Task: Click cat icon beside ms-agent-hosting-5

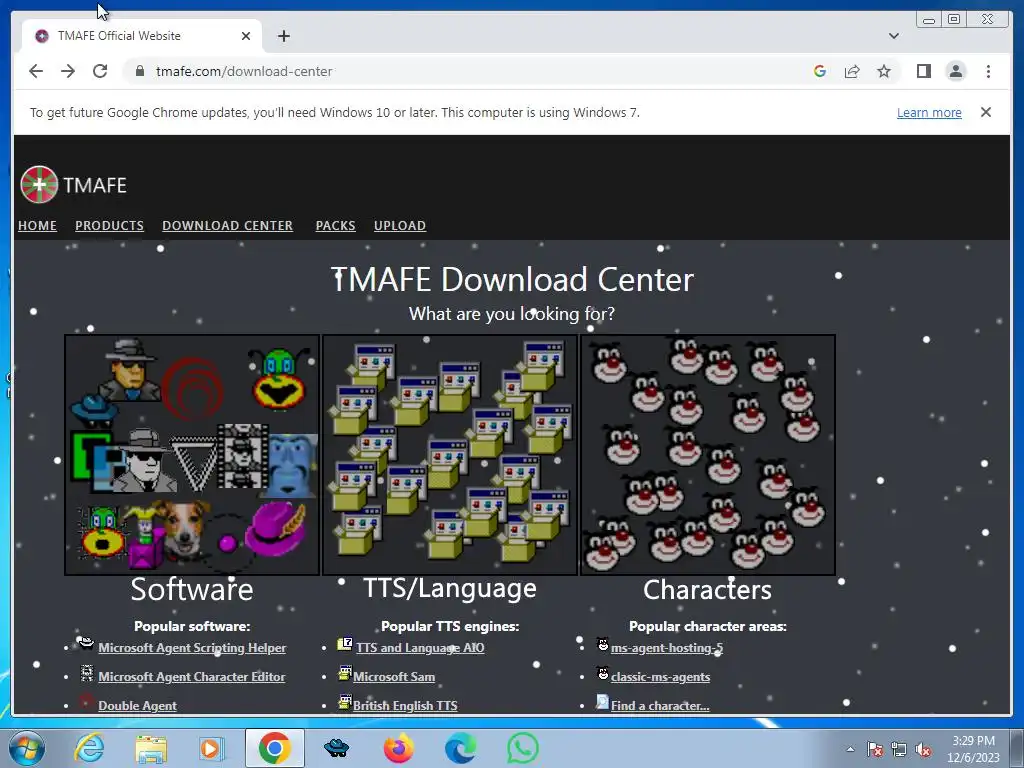Action: coord(603,645)
